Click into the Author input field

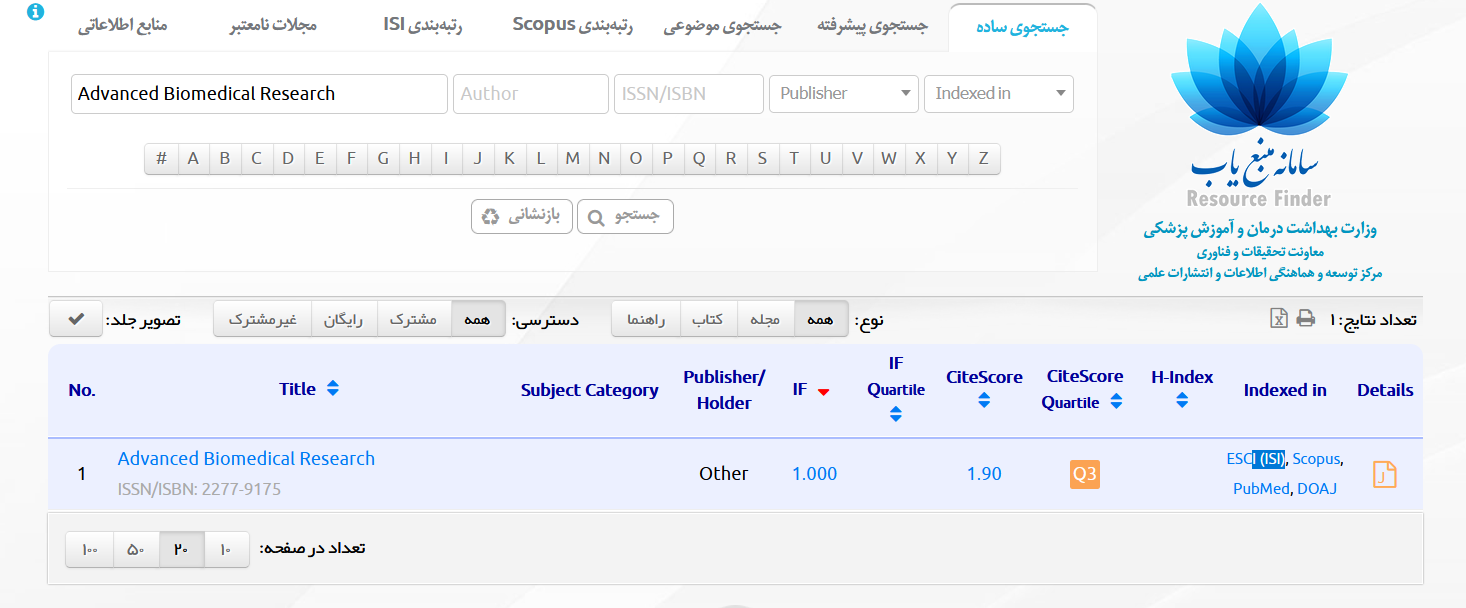point(530,94)
